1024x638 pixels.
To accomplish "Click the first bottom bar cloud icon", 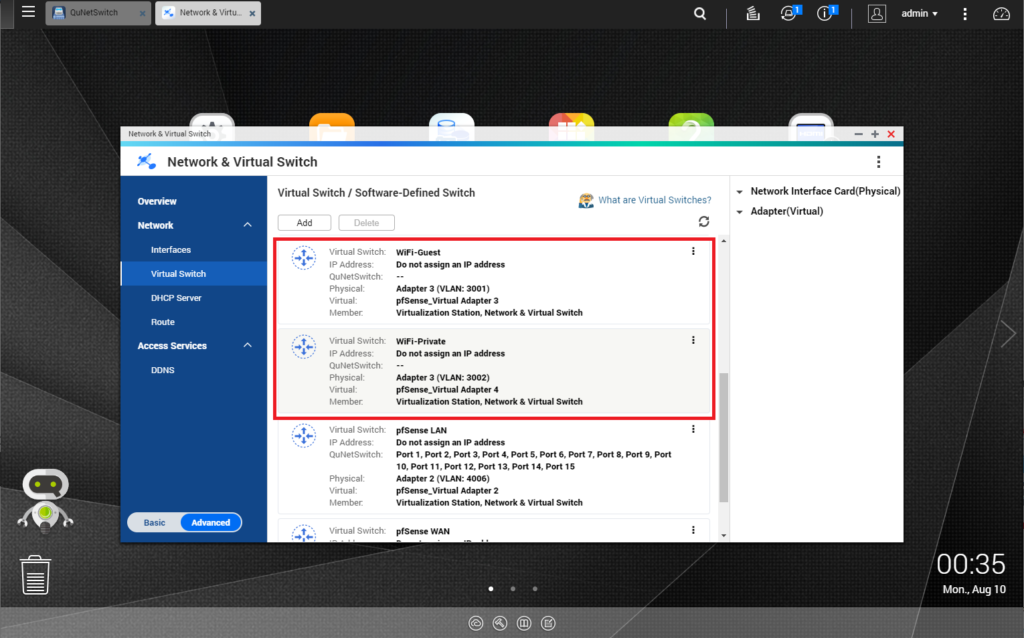I will [x=476, y=624].
